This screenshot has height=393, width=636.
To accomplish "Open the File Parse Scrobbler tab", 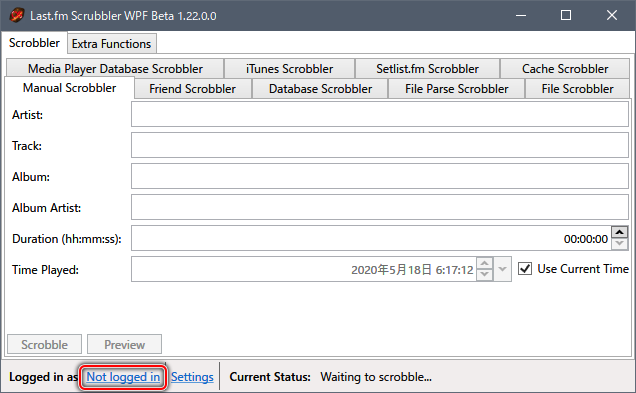I will coord(456,88).
